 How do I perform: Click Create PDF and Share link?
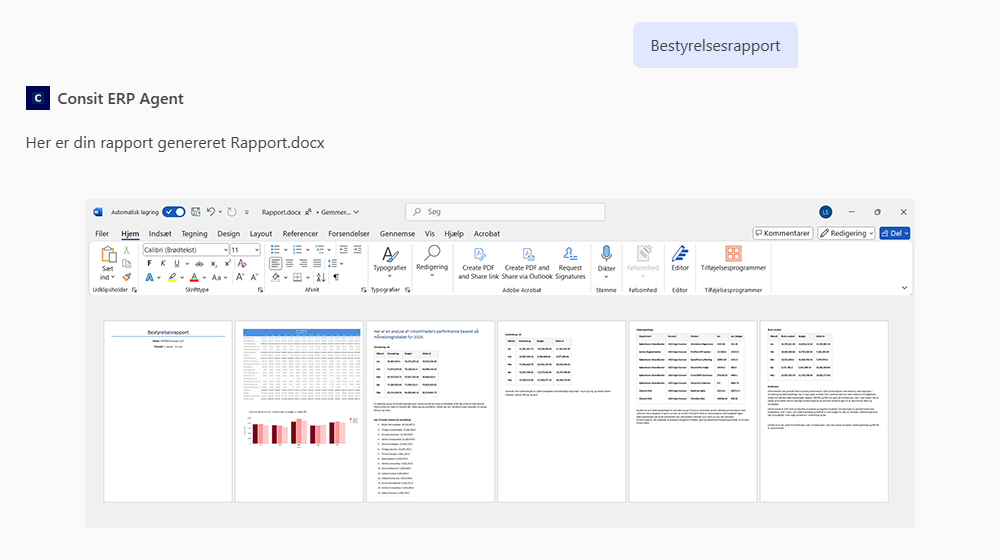[478, 263]
